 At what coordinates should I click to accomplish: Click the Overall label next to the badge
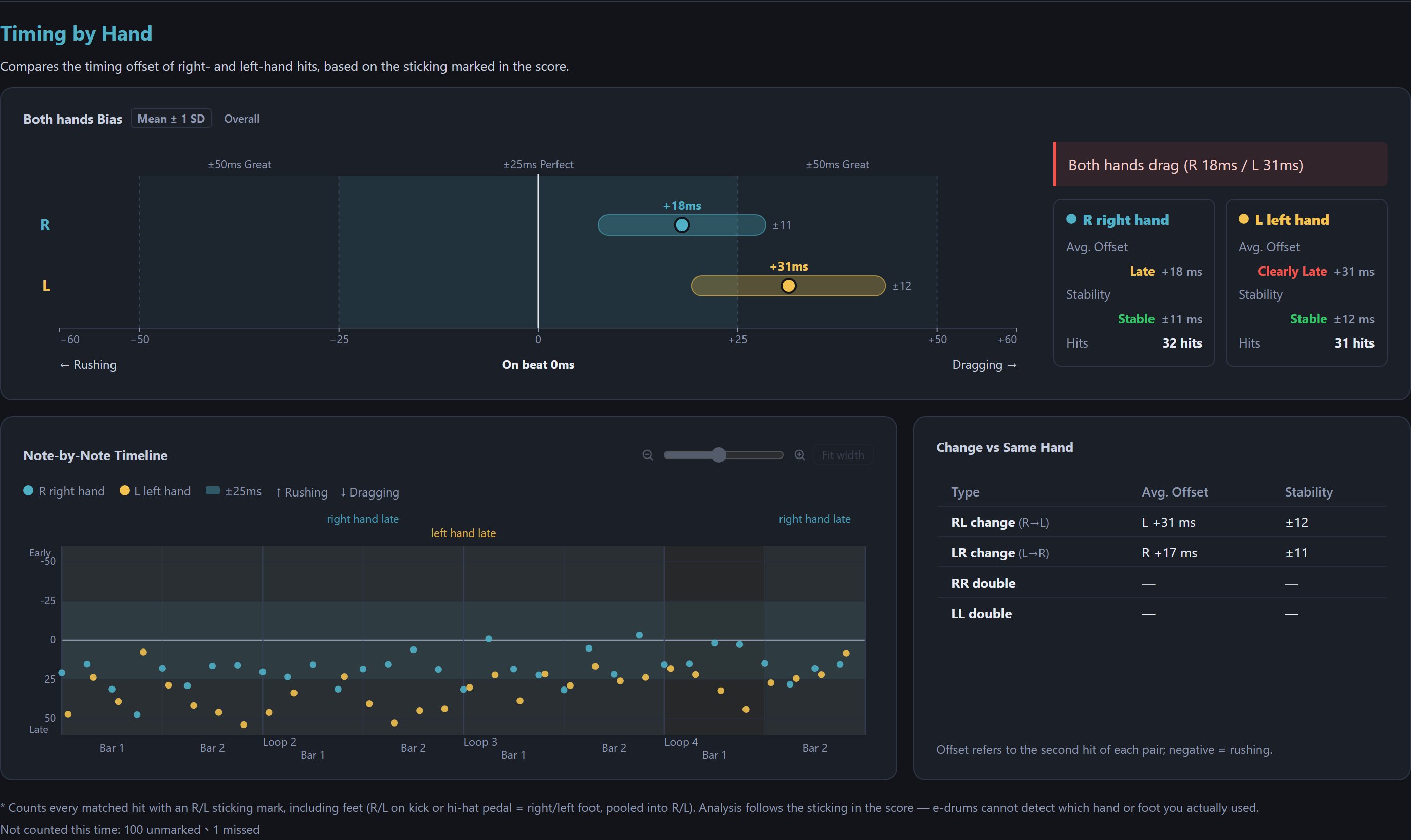tap(242, 119)
